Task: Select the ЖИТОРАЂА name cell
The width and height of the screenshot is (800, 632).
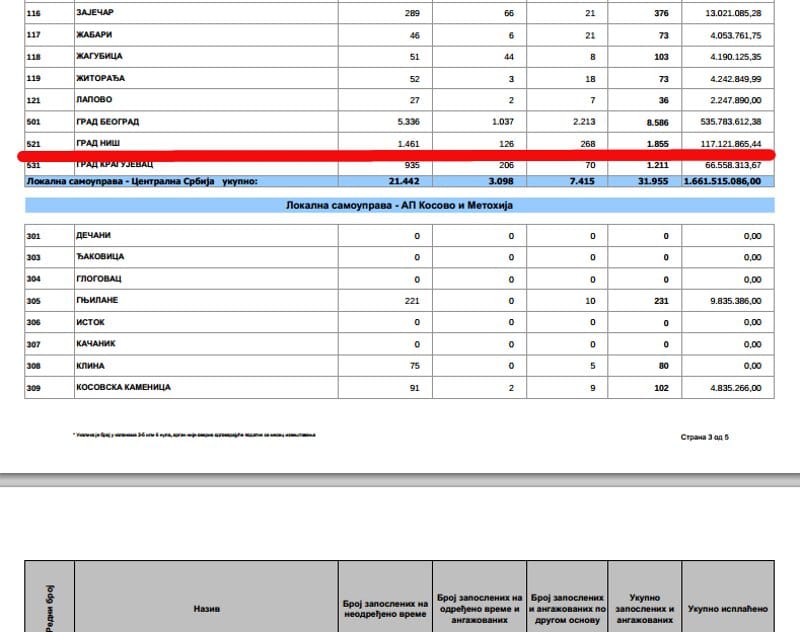Action: point(101,78)
